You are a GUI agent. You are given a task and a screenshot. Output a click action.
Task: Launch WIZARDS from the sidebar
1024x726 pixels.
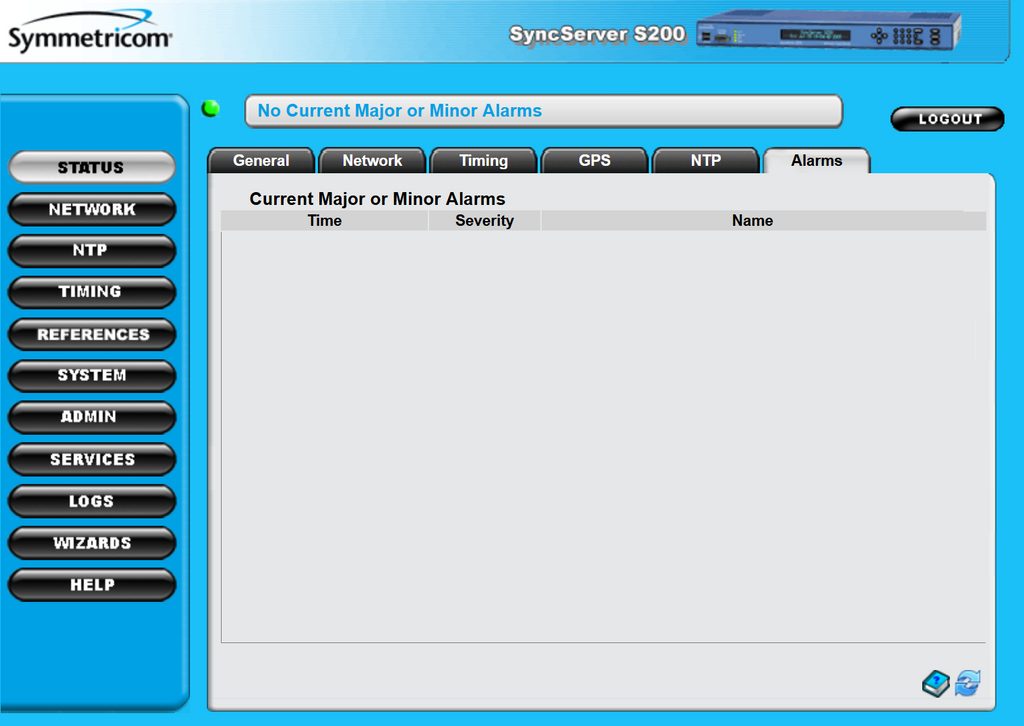(x=91, y=543)
